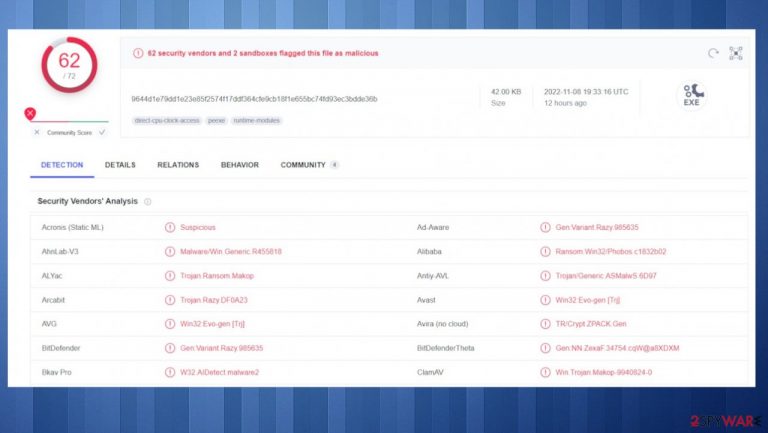This screenshot has width=768, height=433.
Task: Click the Acronis (Static ML) vendor name
Action: pos(72,227)
